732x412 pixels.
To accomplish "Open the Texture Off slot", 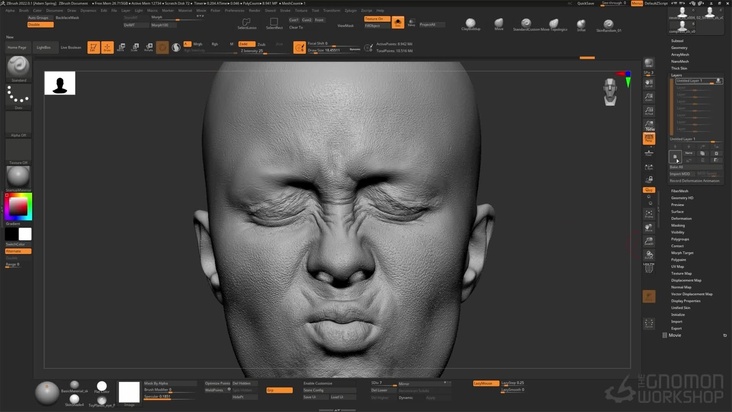I will [x=18, y=150].
